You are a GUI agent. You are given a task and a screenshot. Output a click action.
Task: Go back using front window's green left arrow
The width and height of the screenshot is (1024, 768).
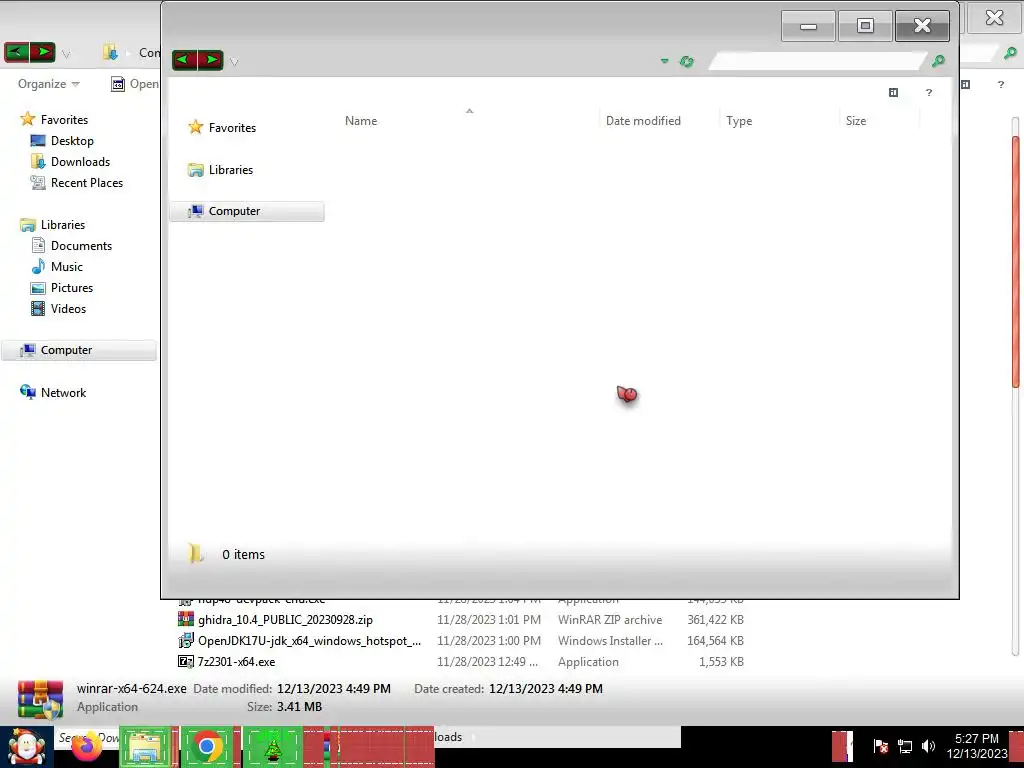click(184, 60)
